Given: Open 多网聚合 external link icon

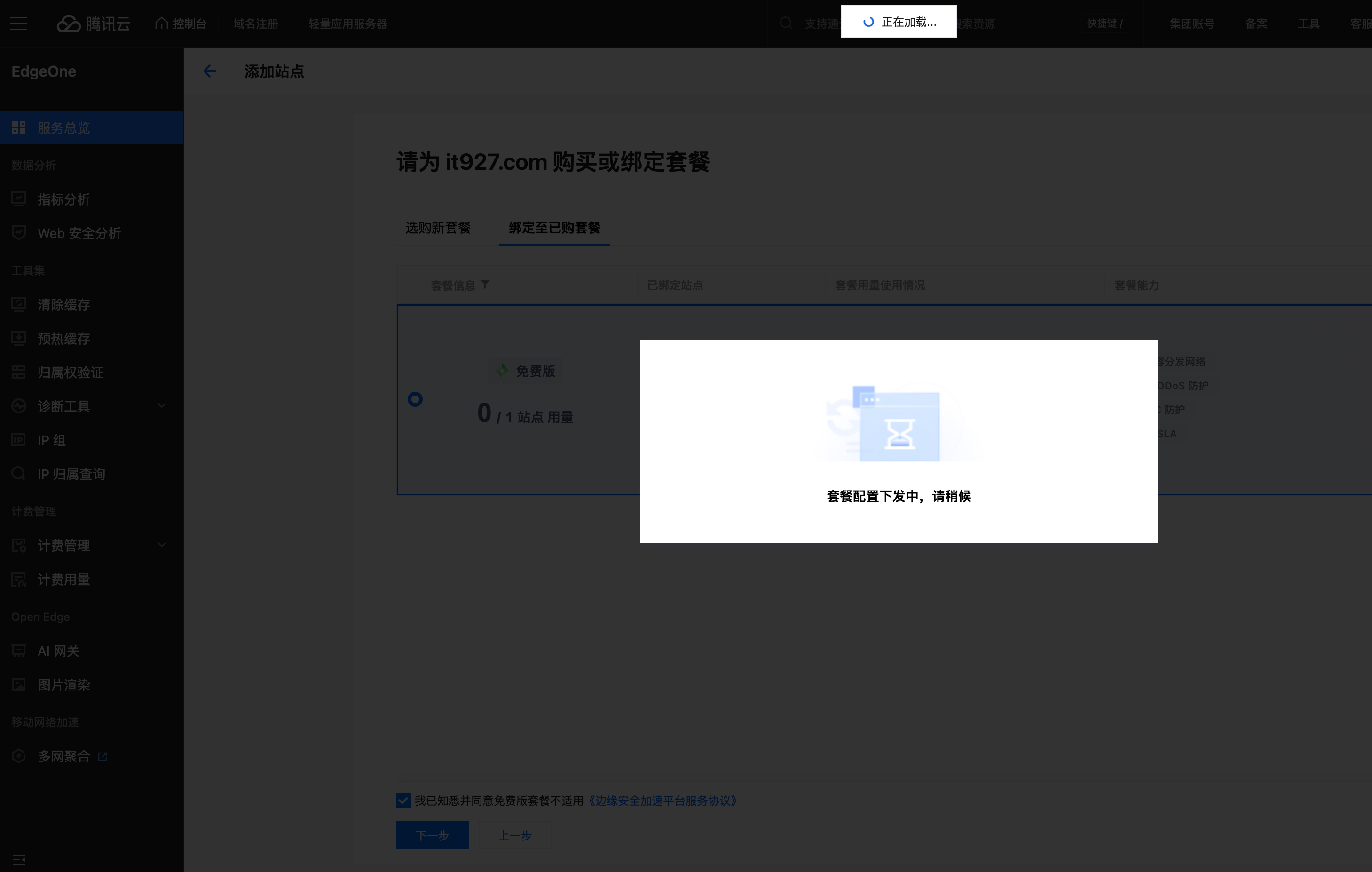Looking at the screenshot, I should (x=103, y=756).
